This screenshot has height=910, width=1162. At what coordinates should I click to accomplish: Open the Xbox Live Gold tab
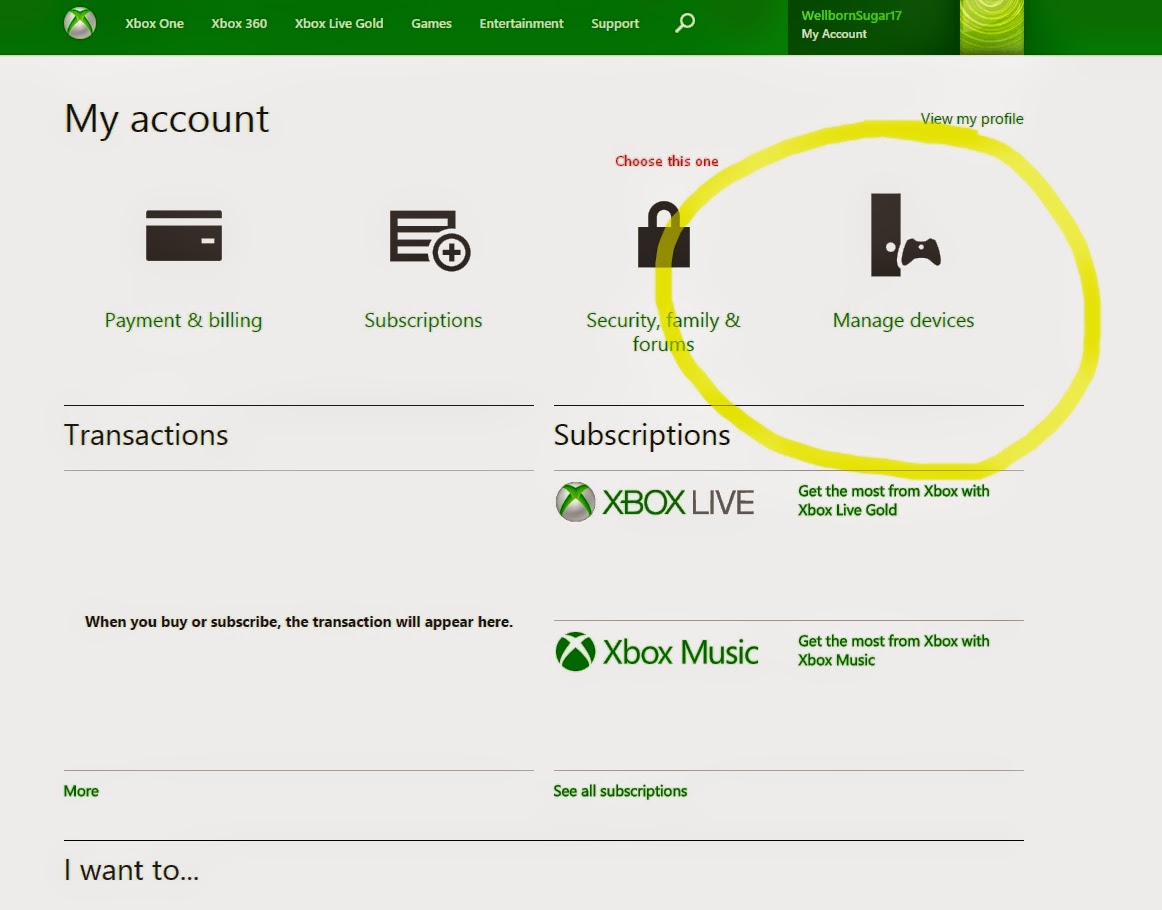coord(337,23)
